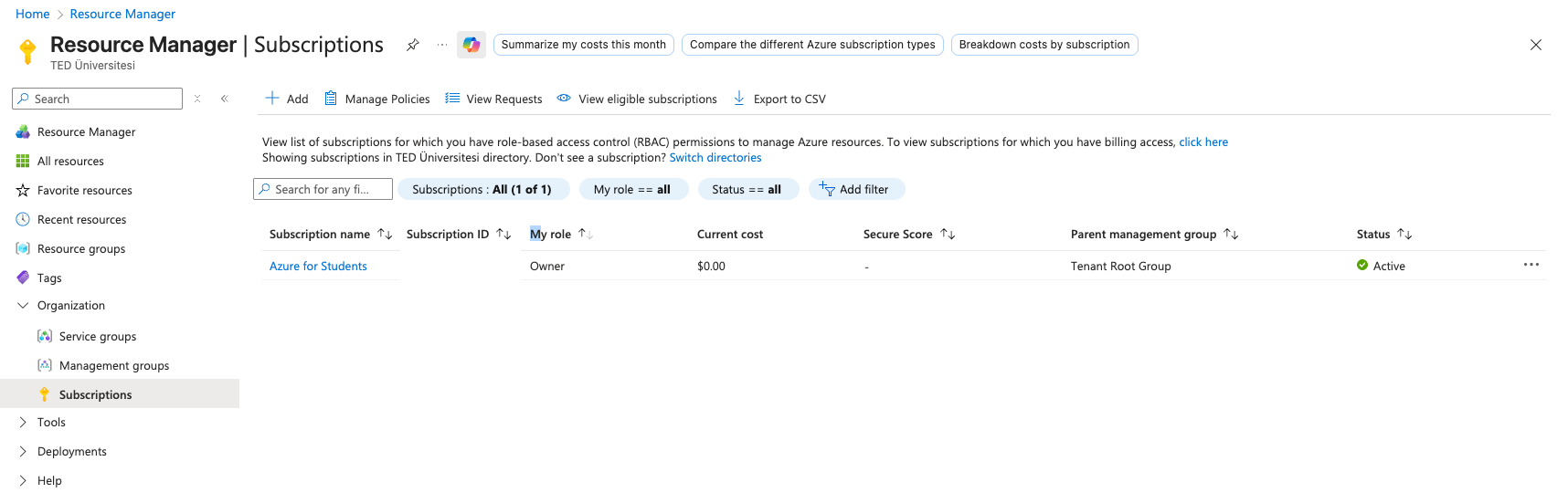
Task: Click the Export to CSV download icon
Action: pos(739,99)
